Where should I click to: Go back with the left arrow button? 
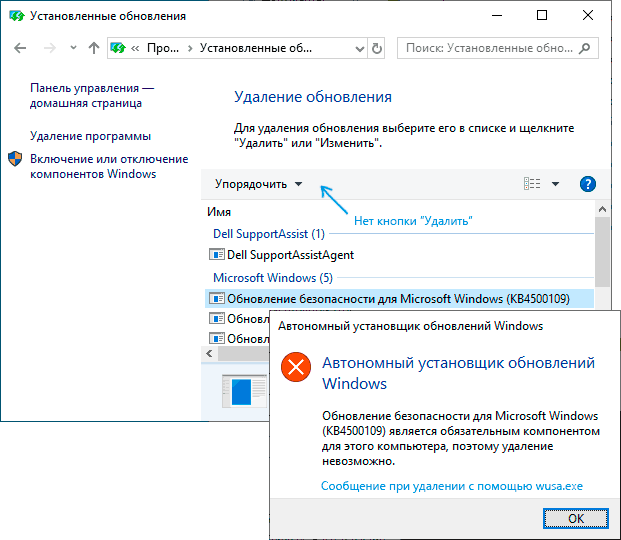[x=20, y=48]
